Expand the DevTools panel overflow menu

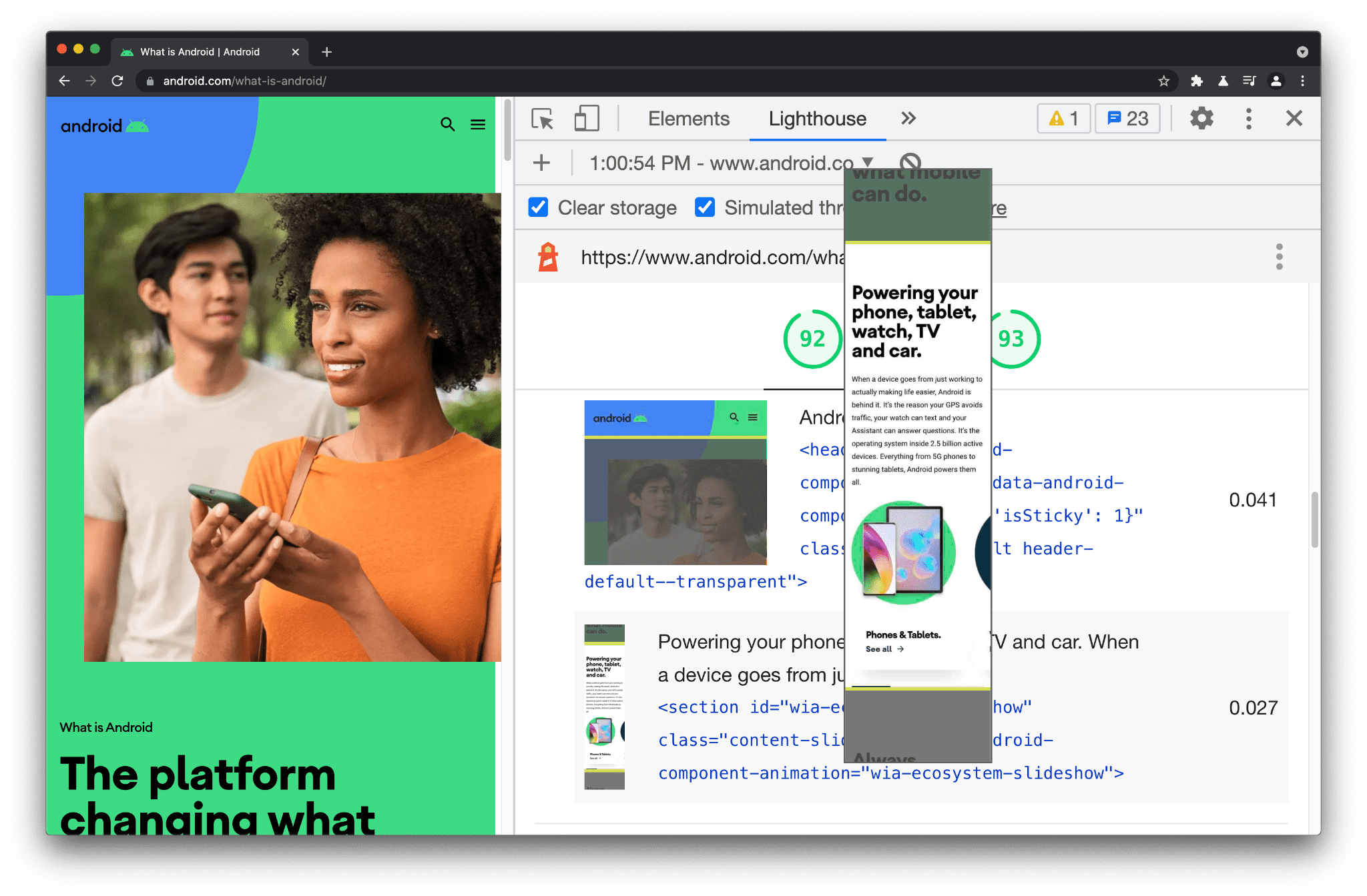[909, 117]
